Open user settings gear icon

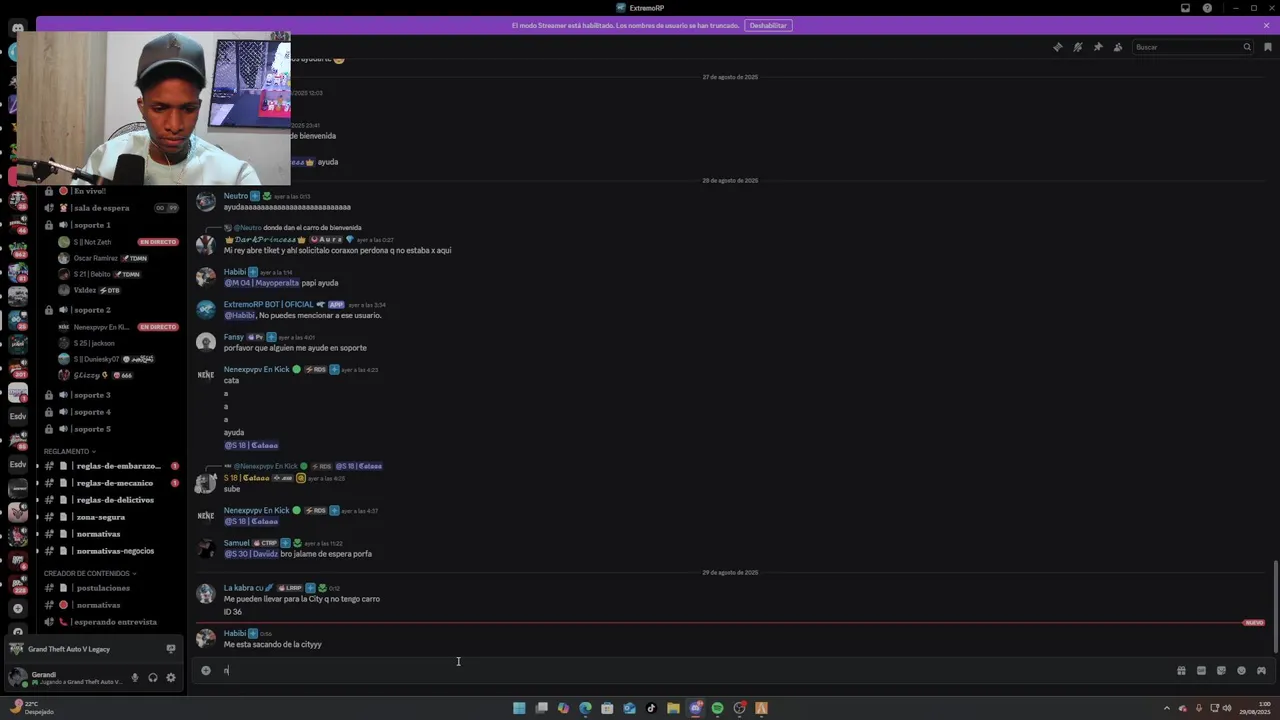pos(171,677)
